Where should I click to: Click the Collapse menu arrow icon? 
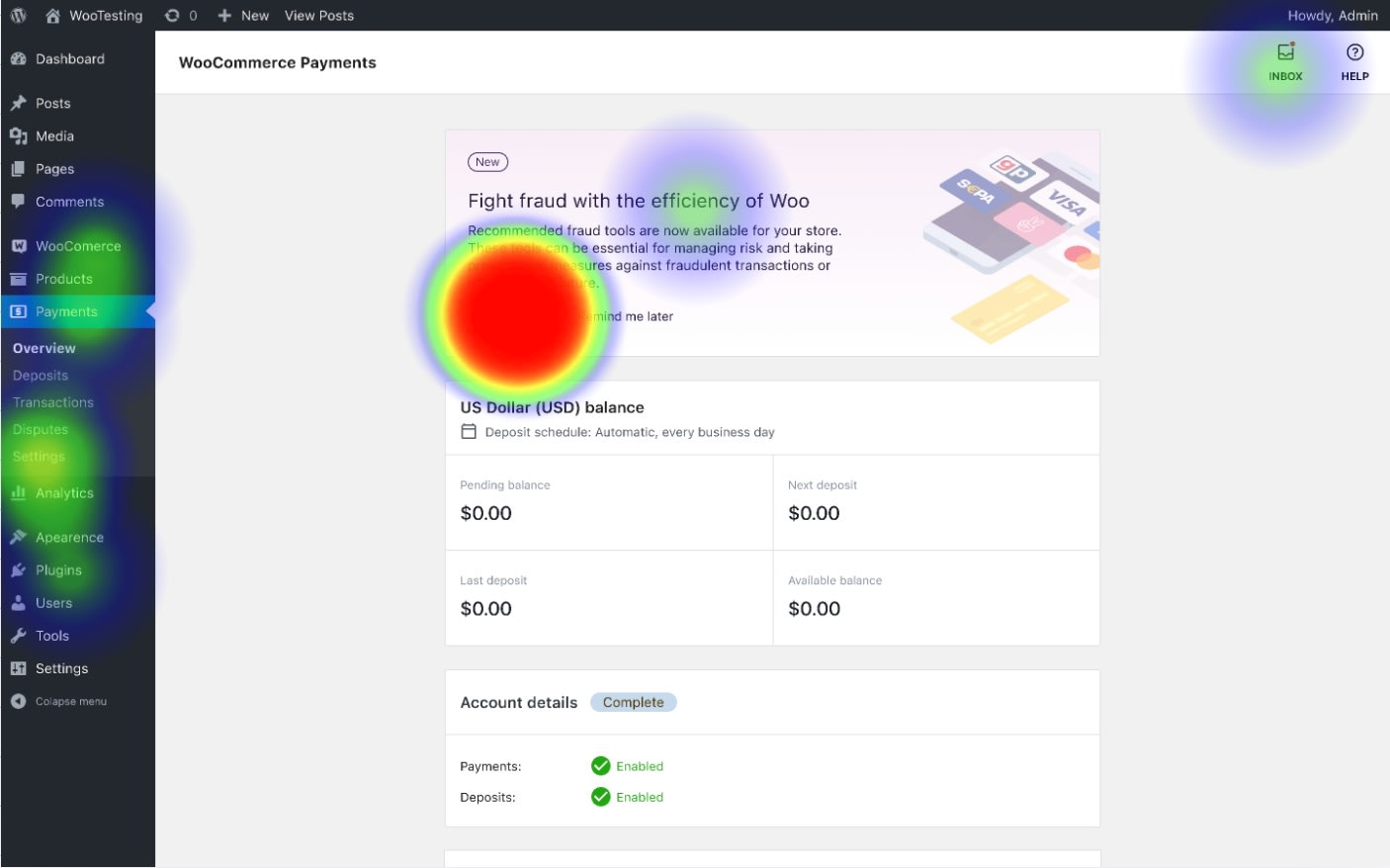coord(18,701)
